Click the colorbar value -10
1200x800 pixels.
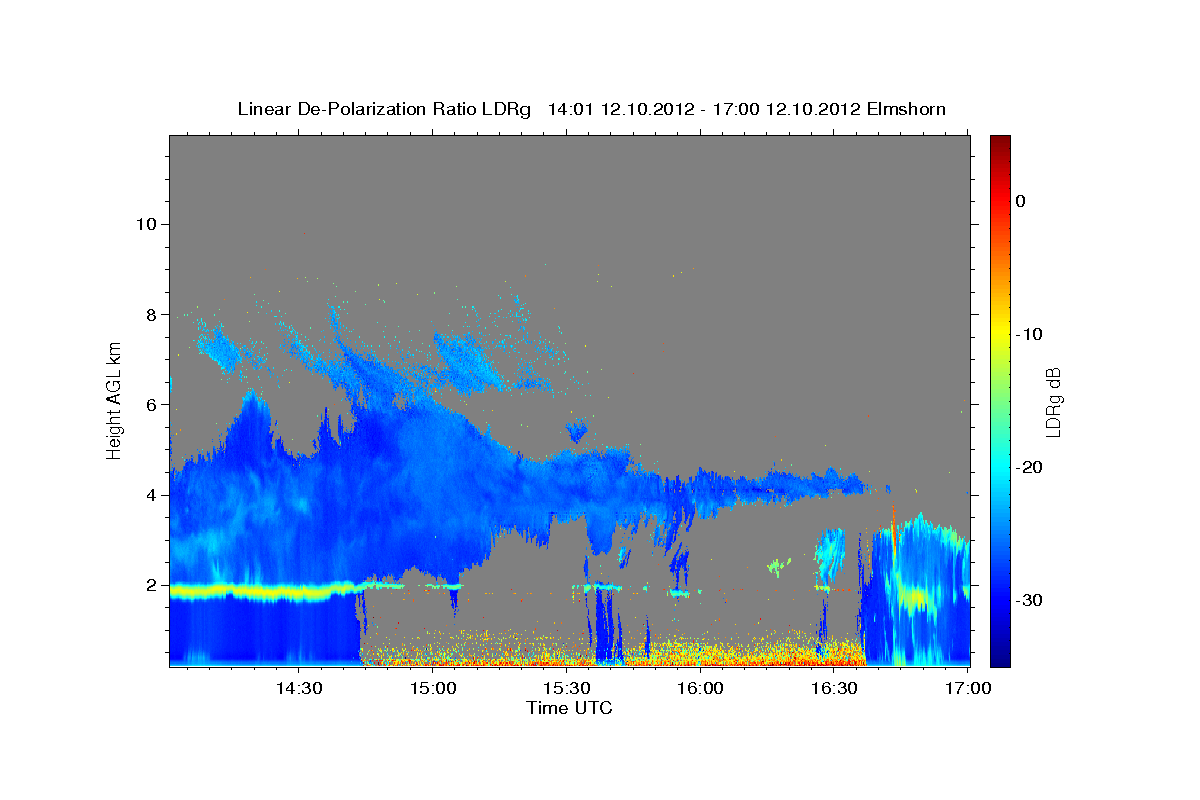pos(1029,334)
